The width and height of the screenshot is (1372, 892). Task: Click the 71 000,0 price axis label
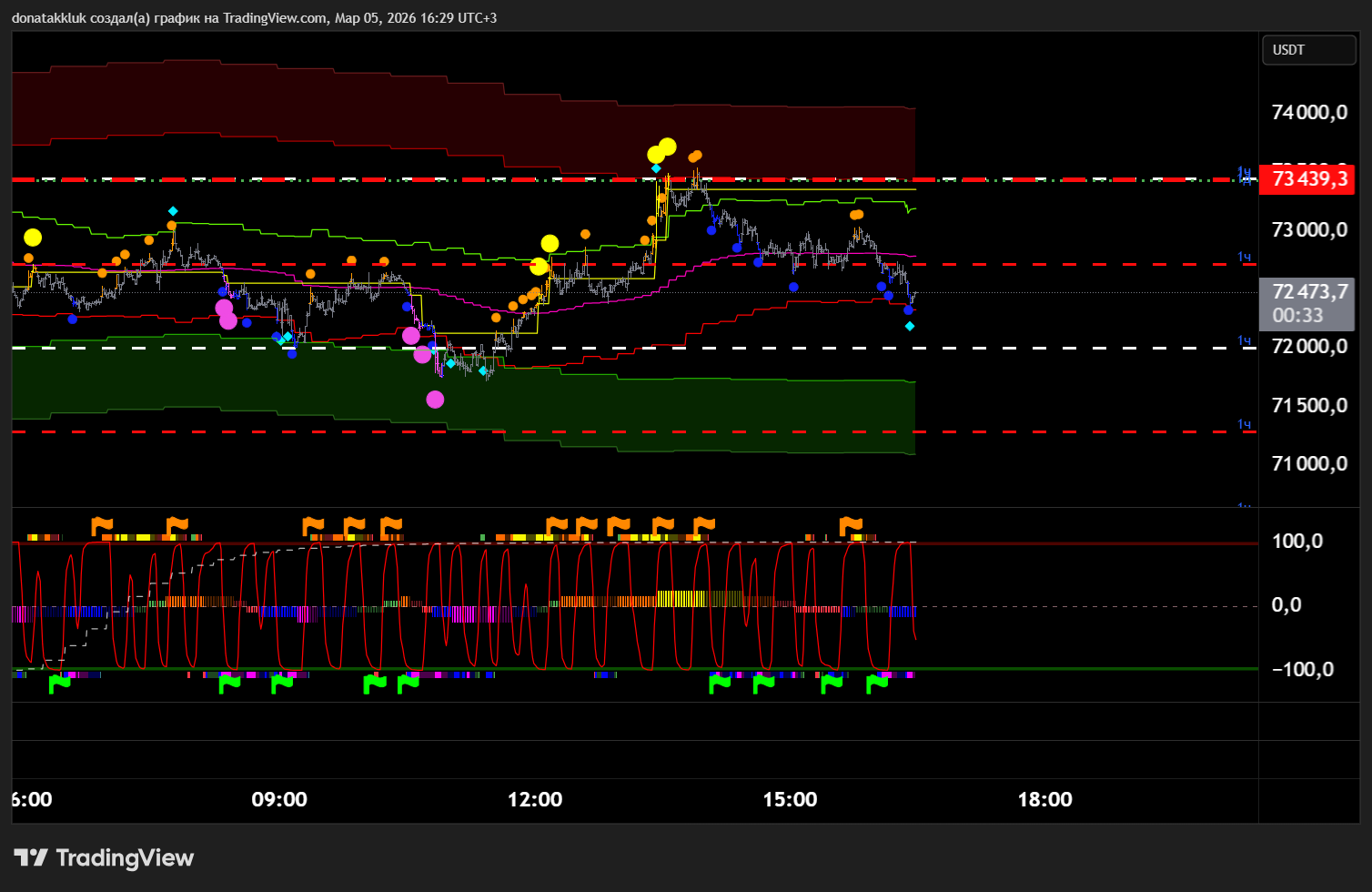click(1308, 464)
